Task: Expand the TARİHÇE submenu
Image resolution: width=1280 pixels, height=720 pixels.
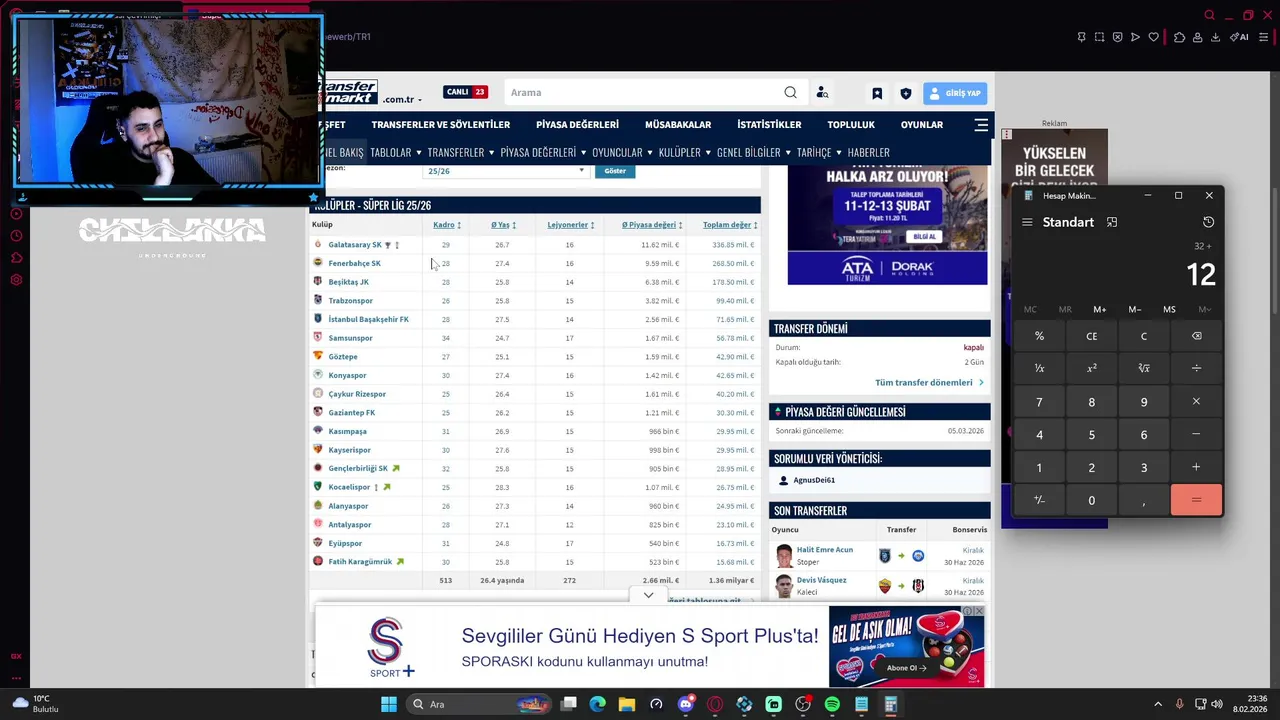Action: tap(838, 153)
